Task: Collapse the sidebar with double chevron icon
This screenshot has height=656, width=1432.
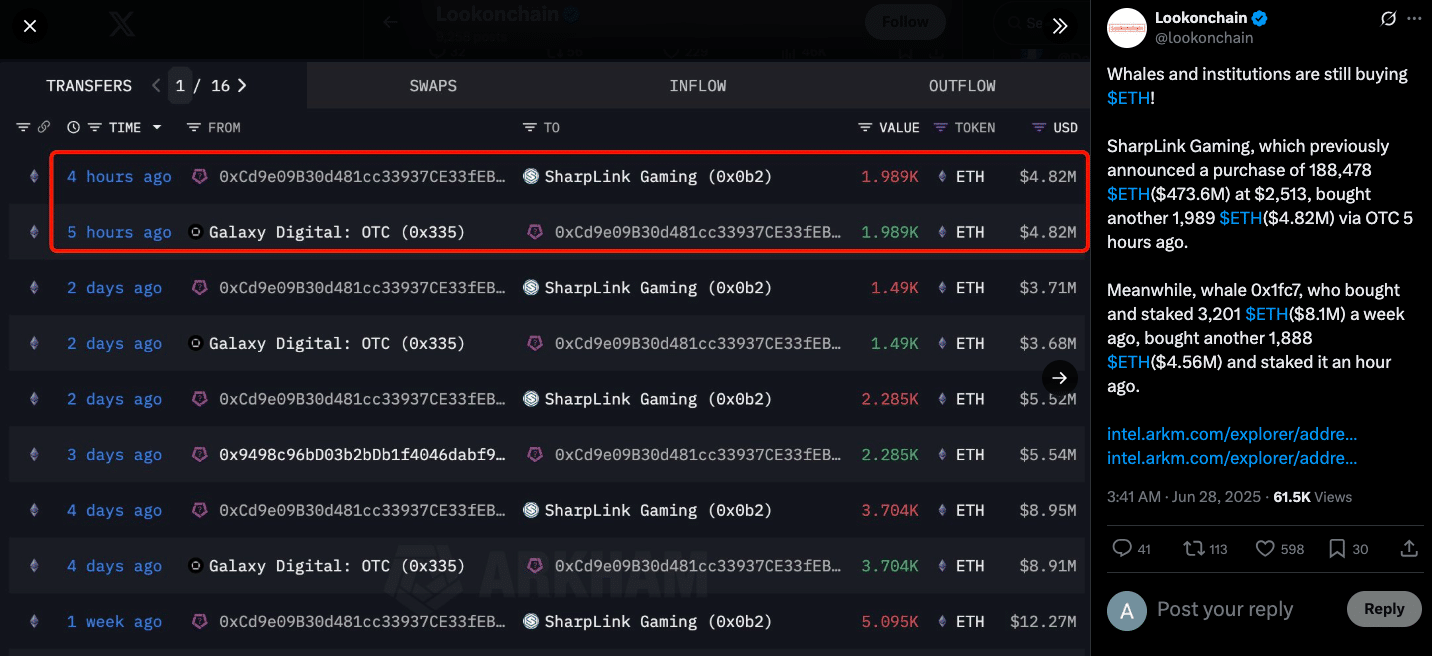Action: pyautogui.click(x=1060, y=26)
